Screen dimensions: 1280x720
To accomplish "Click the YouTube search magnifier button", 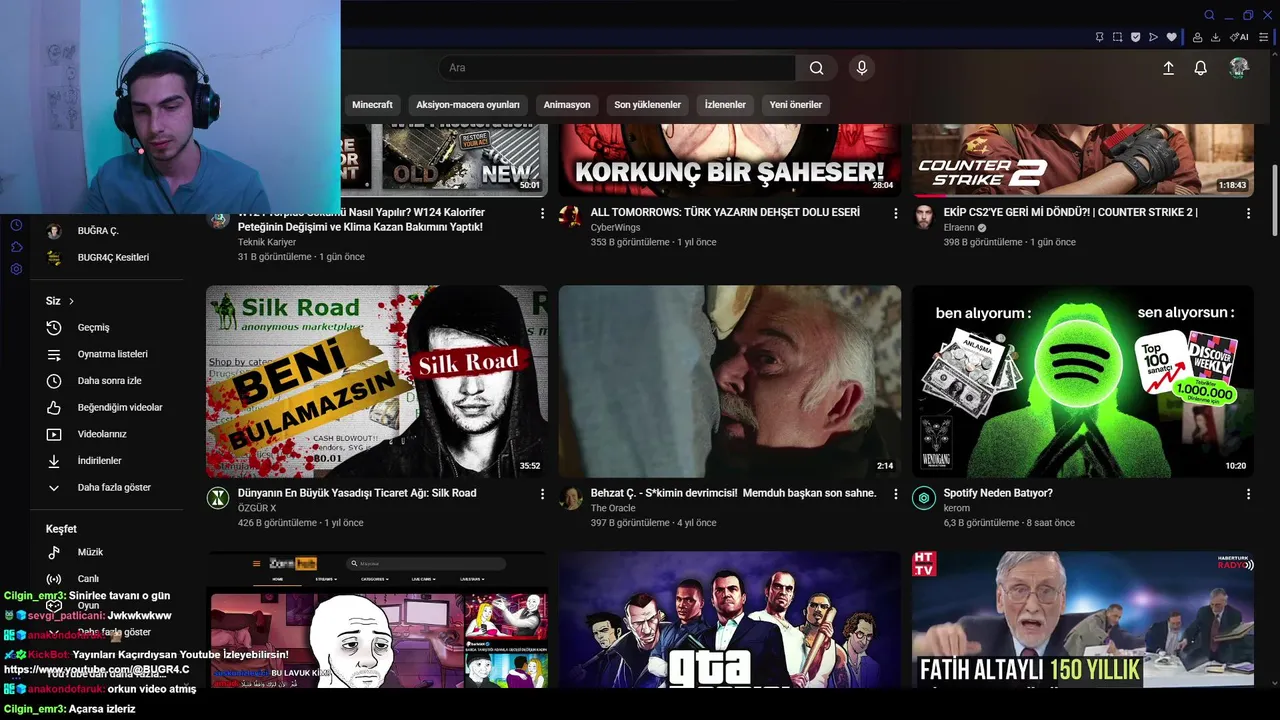I will click(817, 68).
